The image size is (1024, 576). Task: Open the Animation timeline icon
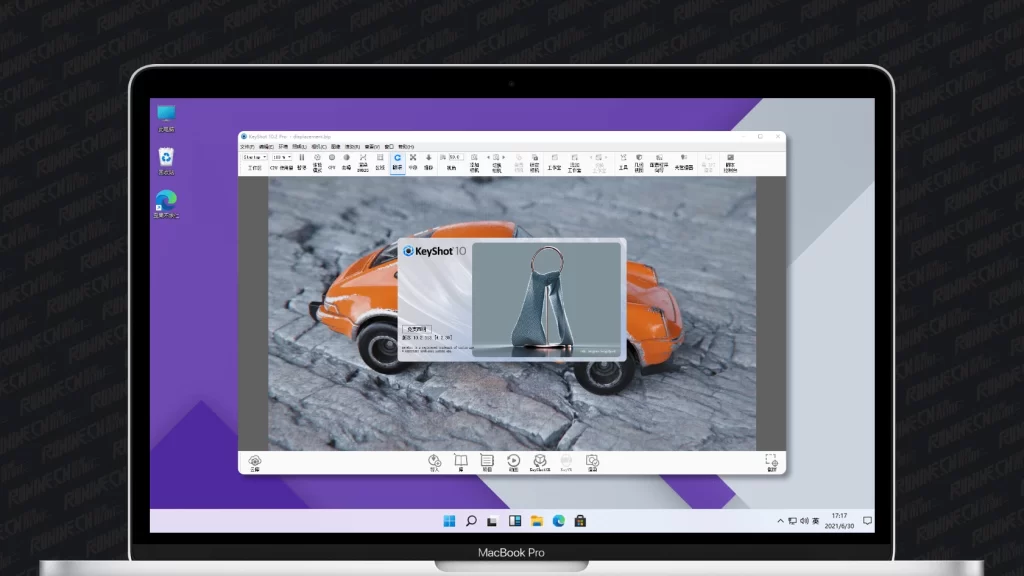click(x=513, y=461)
